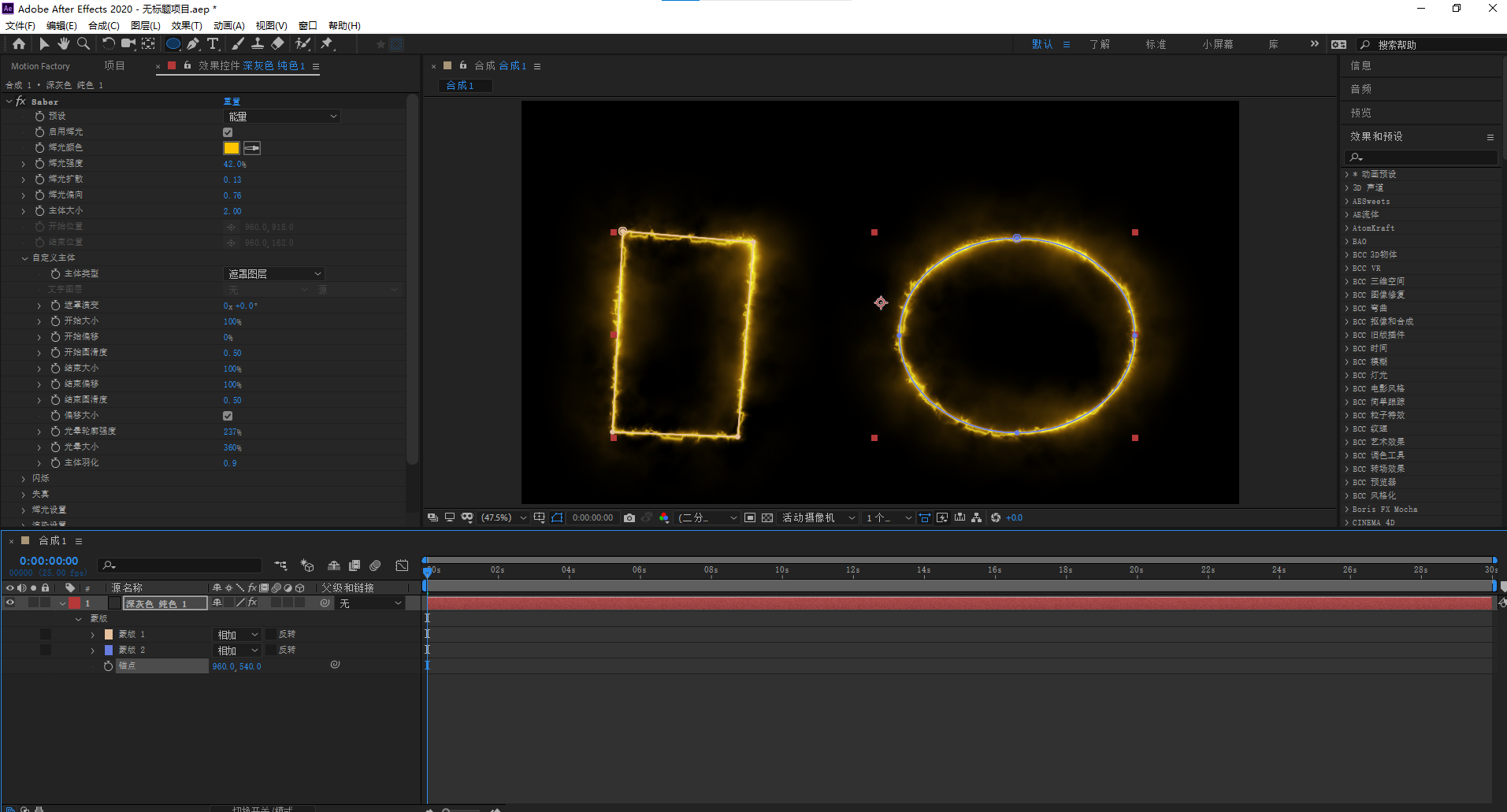This screenshot has height=812, width=1507.
Task: Open the 主体类型 dropdown showing 遮罩图层
Action: [x=274, y=274]
